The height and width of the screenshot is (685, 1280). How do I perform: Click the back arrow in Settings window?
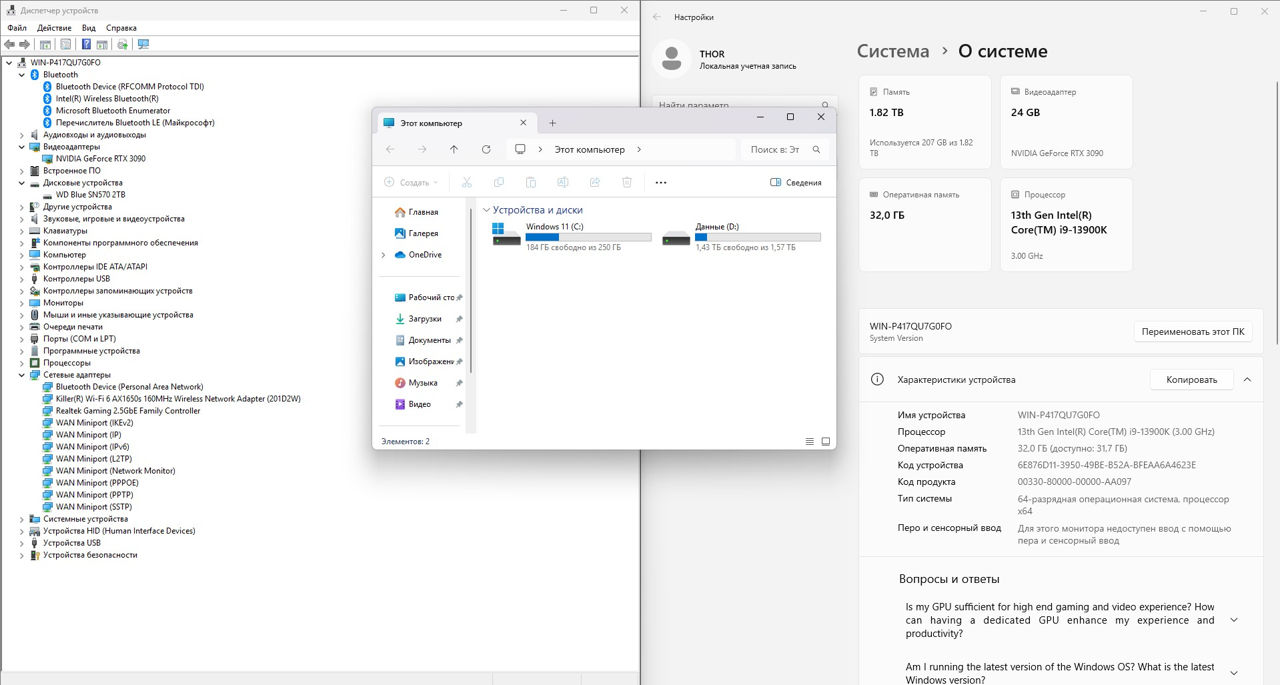pos(657,17)
